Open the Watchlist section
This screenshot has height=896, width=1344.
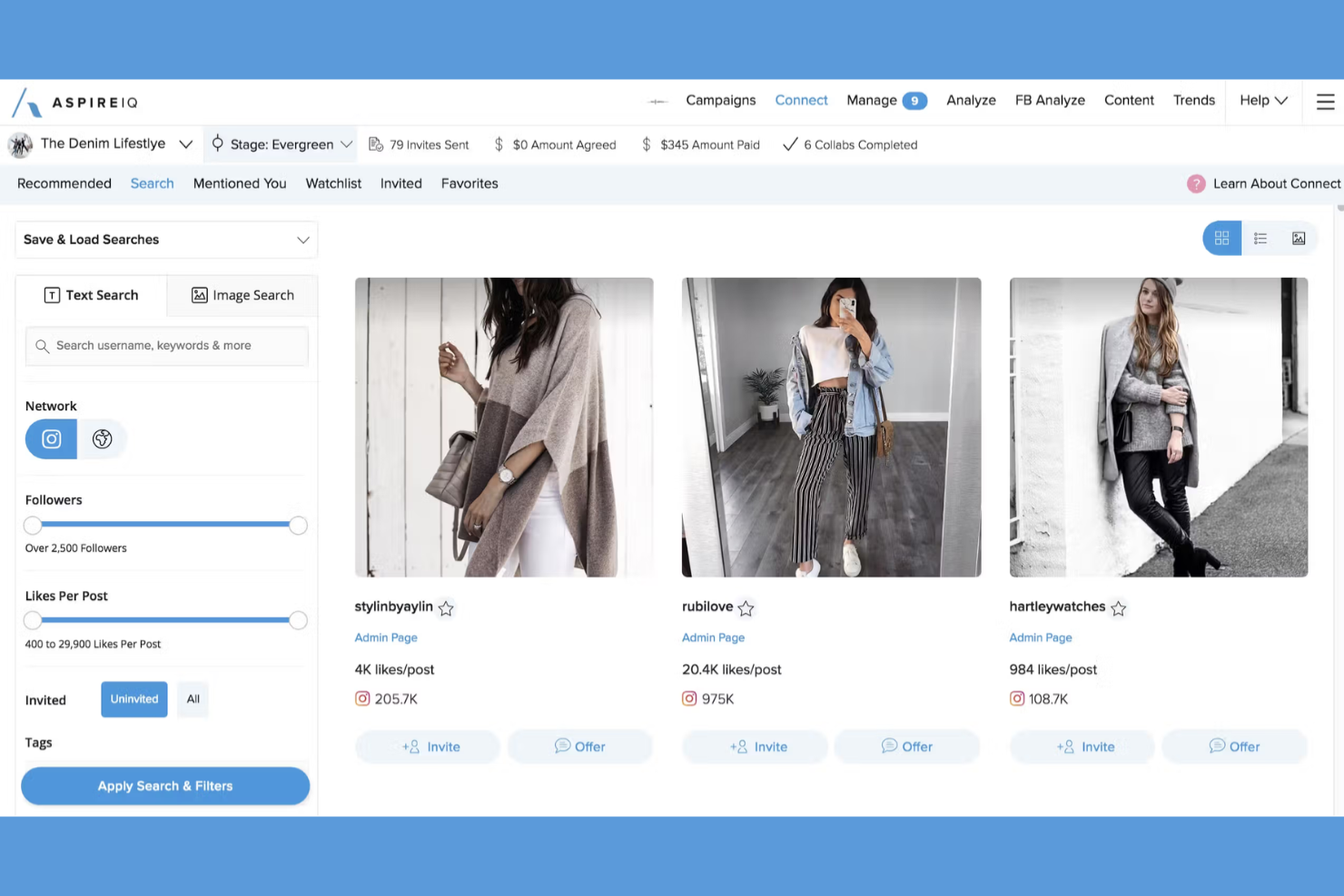click(332, 183)
